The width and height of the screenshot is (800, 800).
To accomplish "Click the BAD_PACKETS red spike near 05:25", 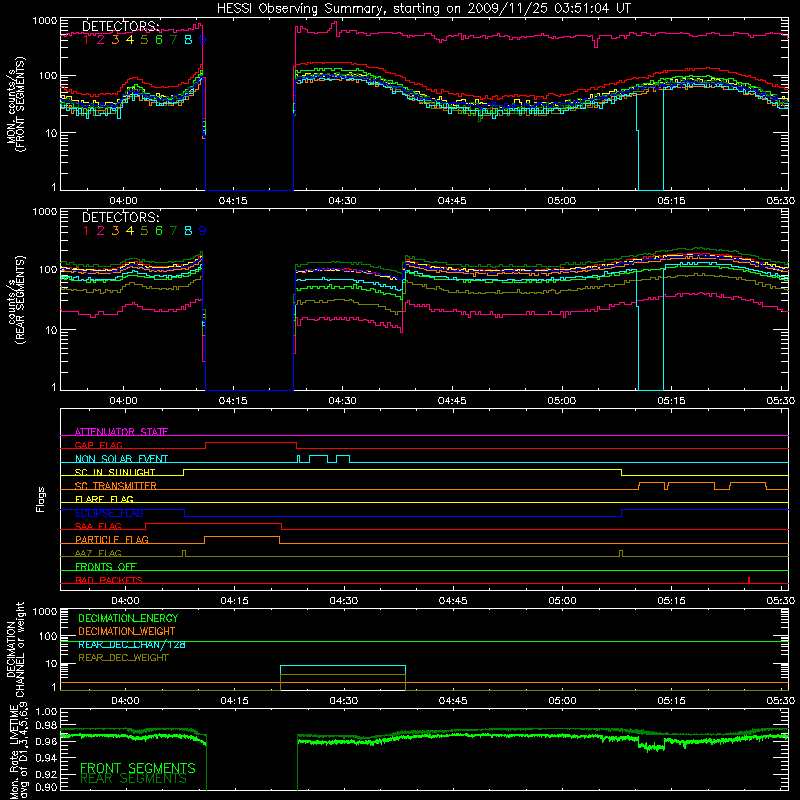I will [x=748, y=580].
